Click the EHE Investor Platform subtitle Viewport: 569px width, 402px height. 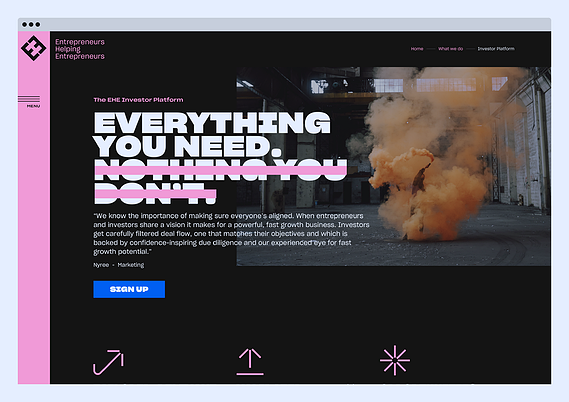click(x=138, y=100)
